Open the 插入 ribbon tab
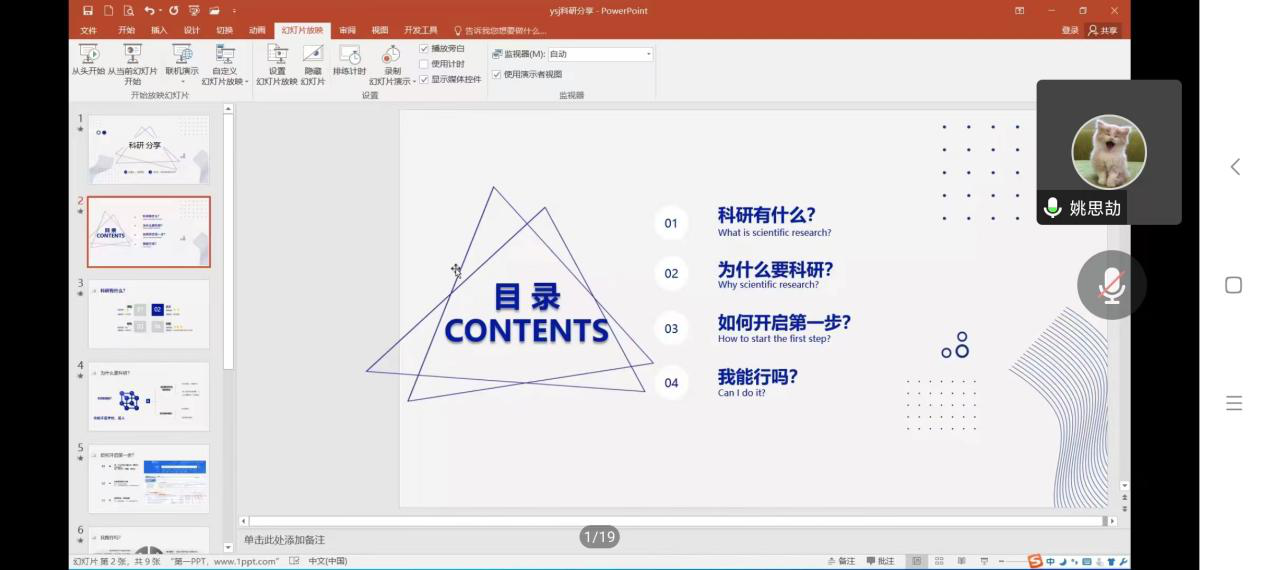The height and width of the screenshot is (570, 1268). 159,30
